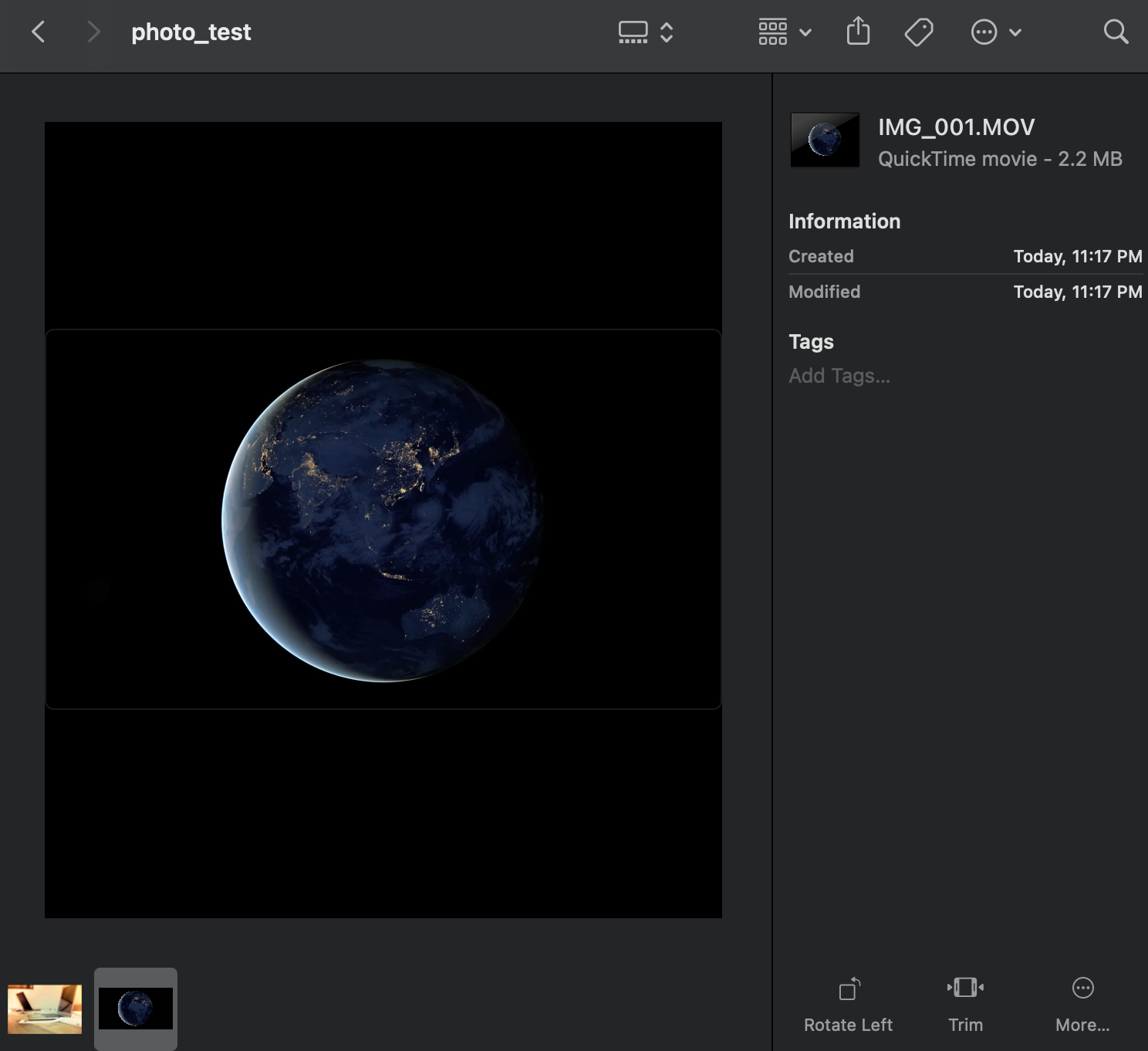Image resolution: width=1148 pixels, height=1051 pixels.
Task: Click the Information section header
Action: click(844, 221)
